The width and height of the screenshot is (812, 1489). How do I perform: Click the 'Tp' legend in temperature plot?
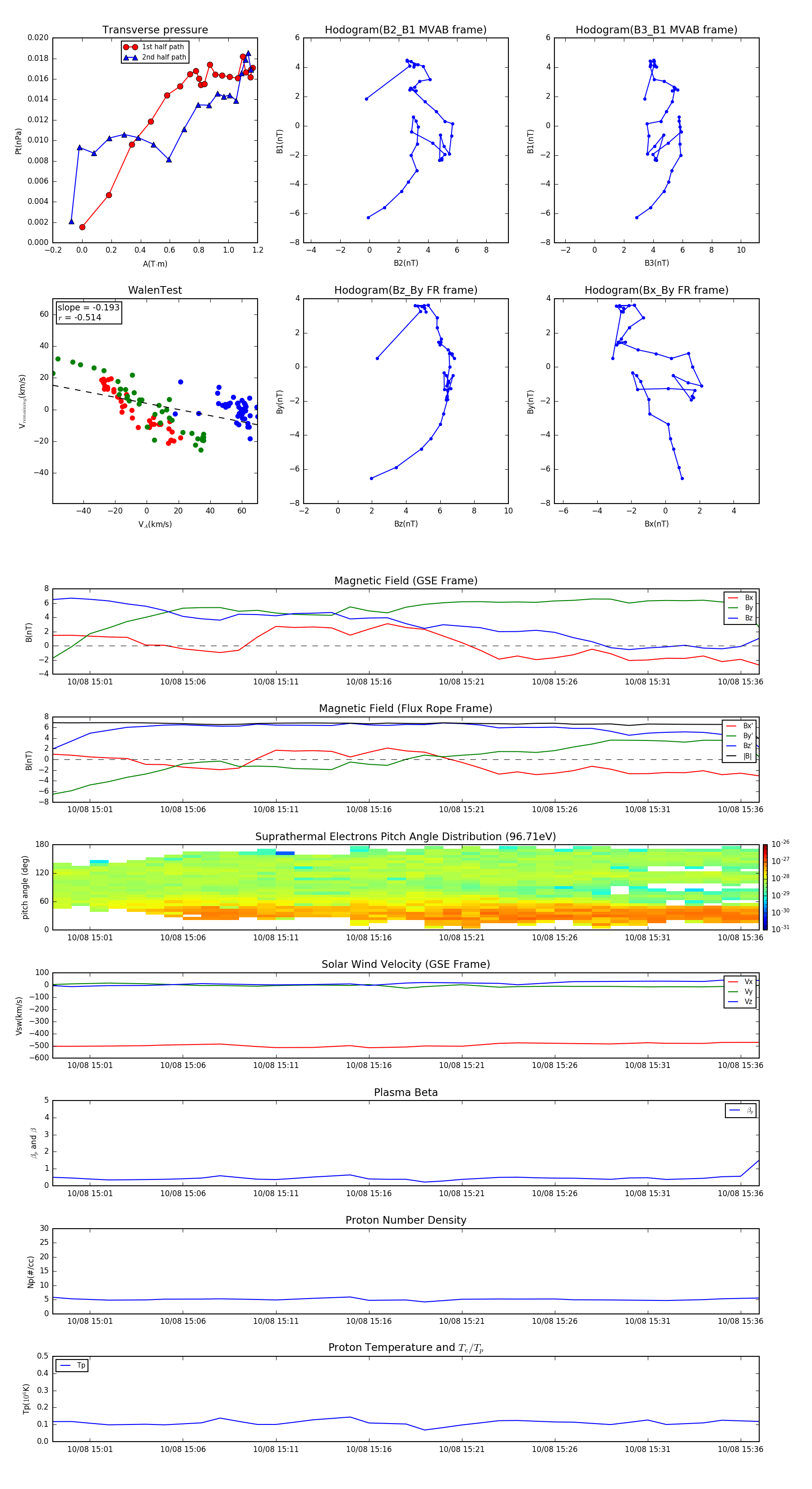click(x=72, y=1365)
